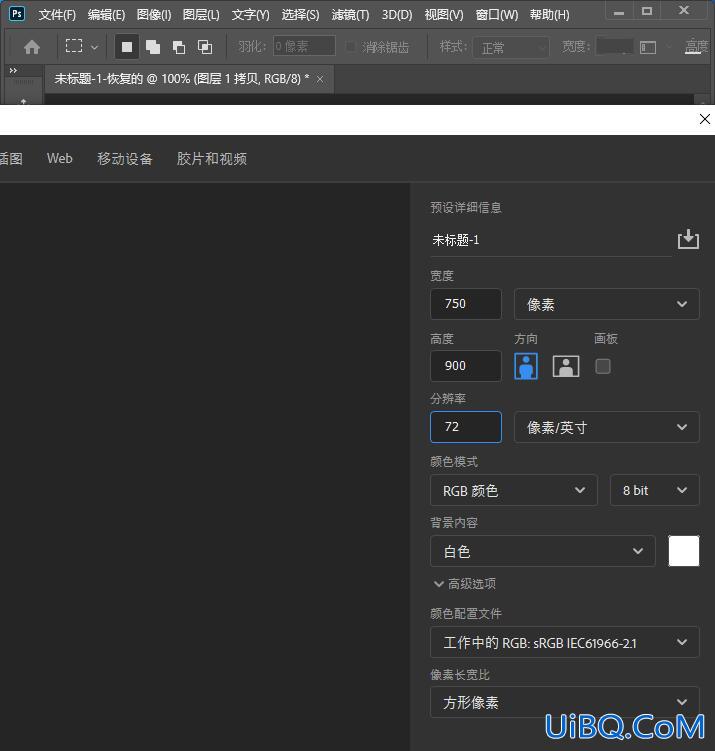Open the 图层(L) menu
Viewport: 715px width, 751px height.
[201, 15]
